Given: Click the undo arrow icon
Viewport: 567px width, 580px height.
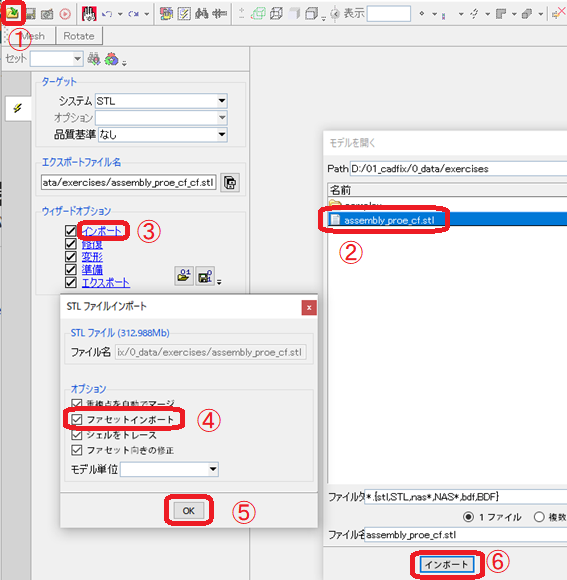Looking at the screenshot, I should (x=107, y=14).
